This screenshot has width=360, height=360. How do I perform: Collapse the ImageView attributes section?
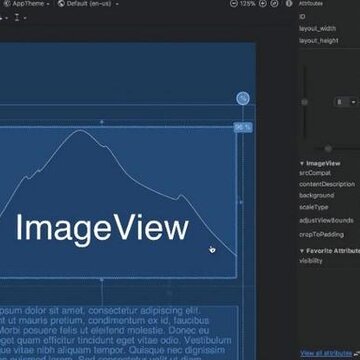click(302, 163)
